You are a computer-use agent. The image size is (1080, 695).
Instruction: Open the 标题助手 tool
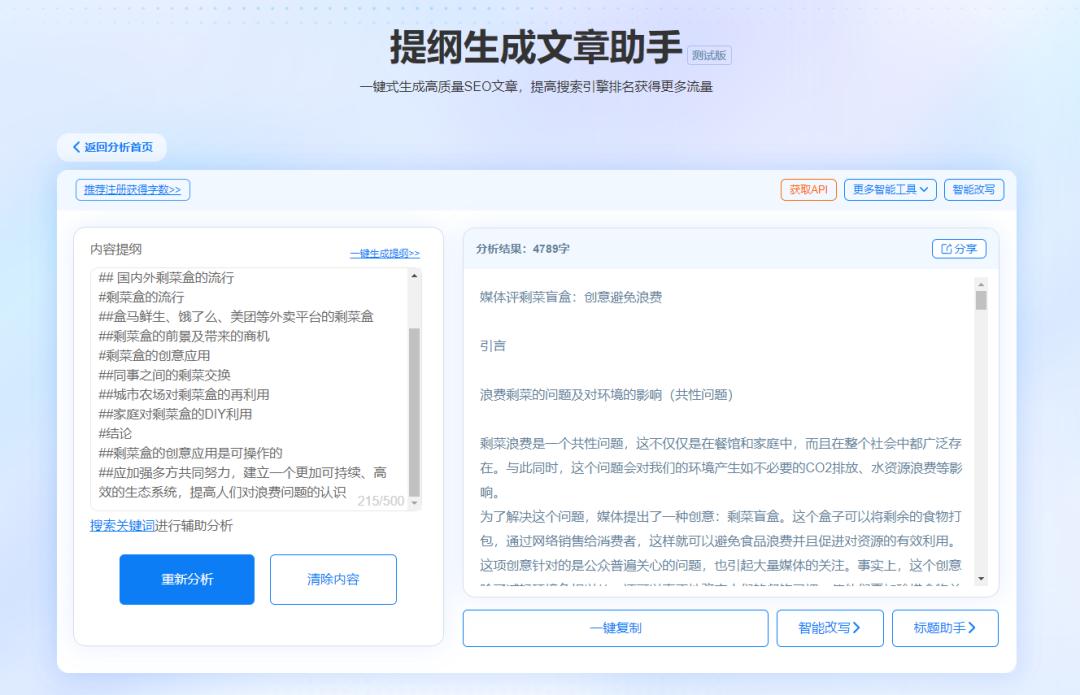click(944, 628)
